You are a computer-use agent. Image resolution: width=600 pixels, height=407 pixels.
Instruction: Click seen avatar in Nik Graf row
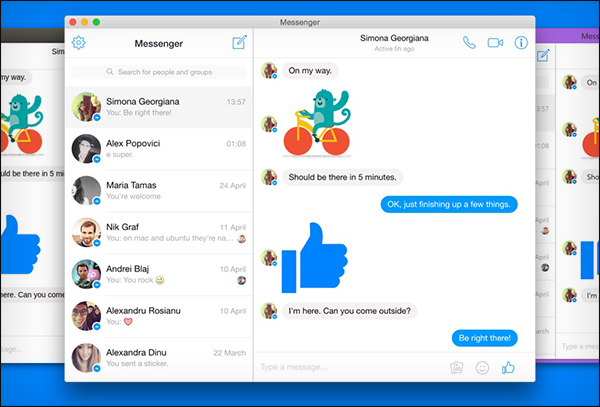[241, 239]
